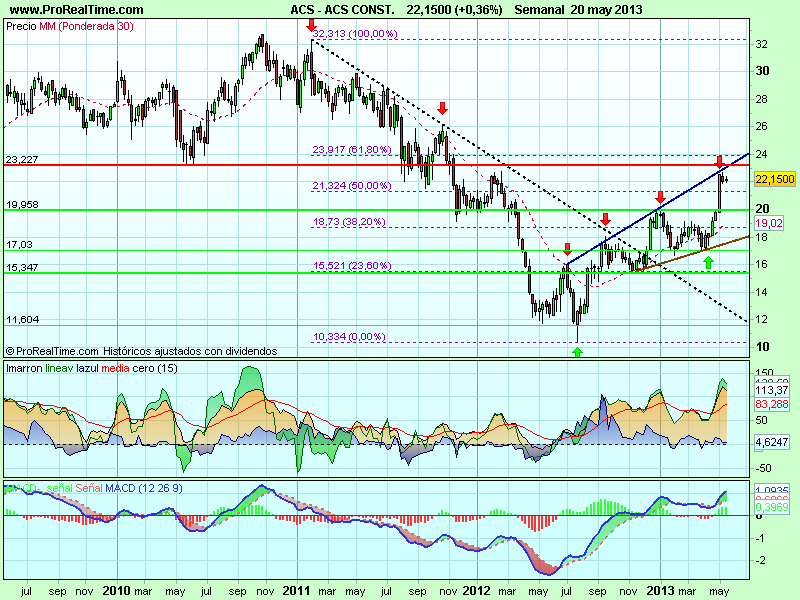Click the 'Semanal' timeframe label in header
The width and height of the screenshot is (800, 600).
539,9
